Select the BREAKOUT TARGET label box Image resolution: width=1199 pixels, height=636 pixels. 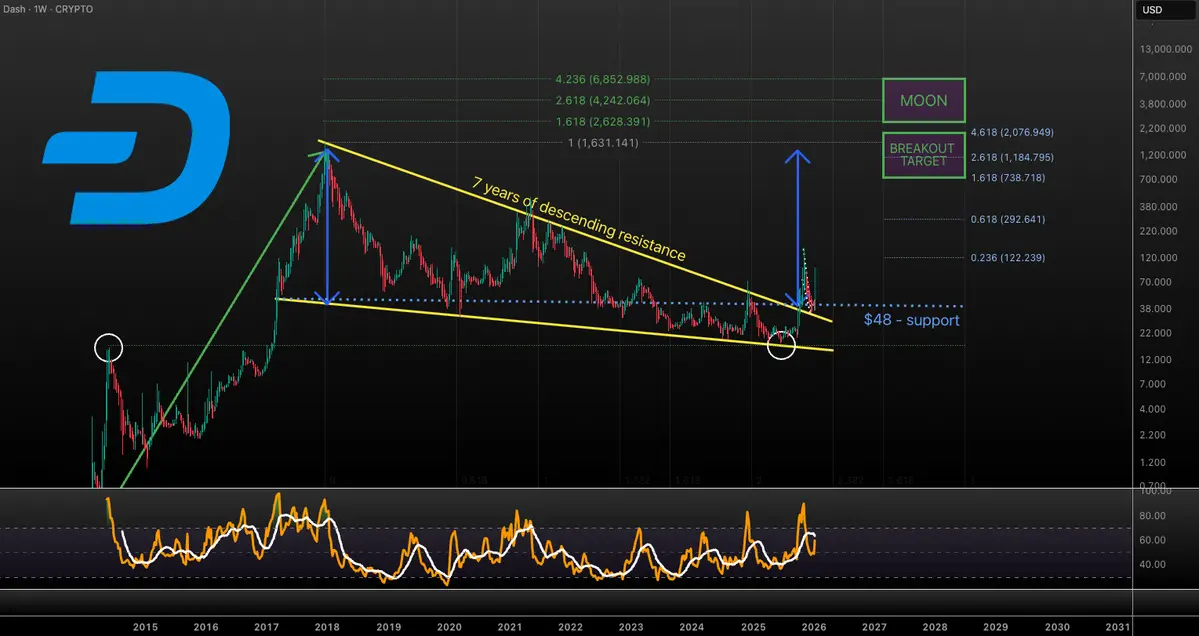click(924, 155)
